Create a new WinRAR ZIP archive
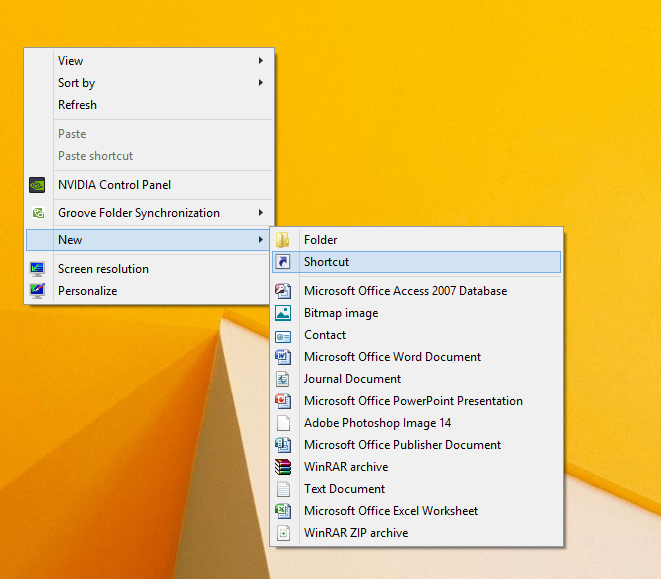The width and height of the screenshot is (661, 579). (x=416, y=533)
